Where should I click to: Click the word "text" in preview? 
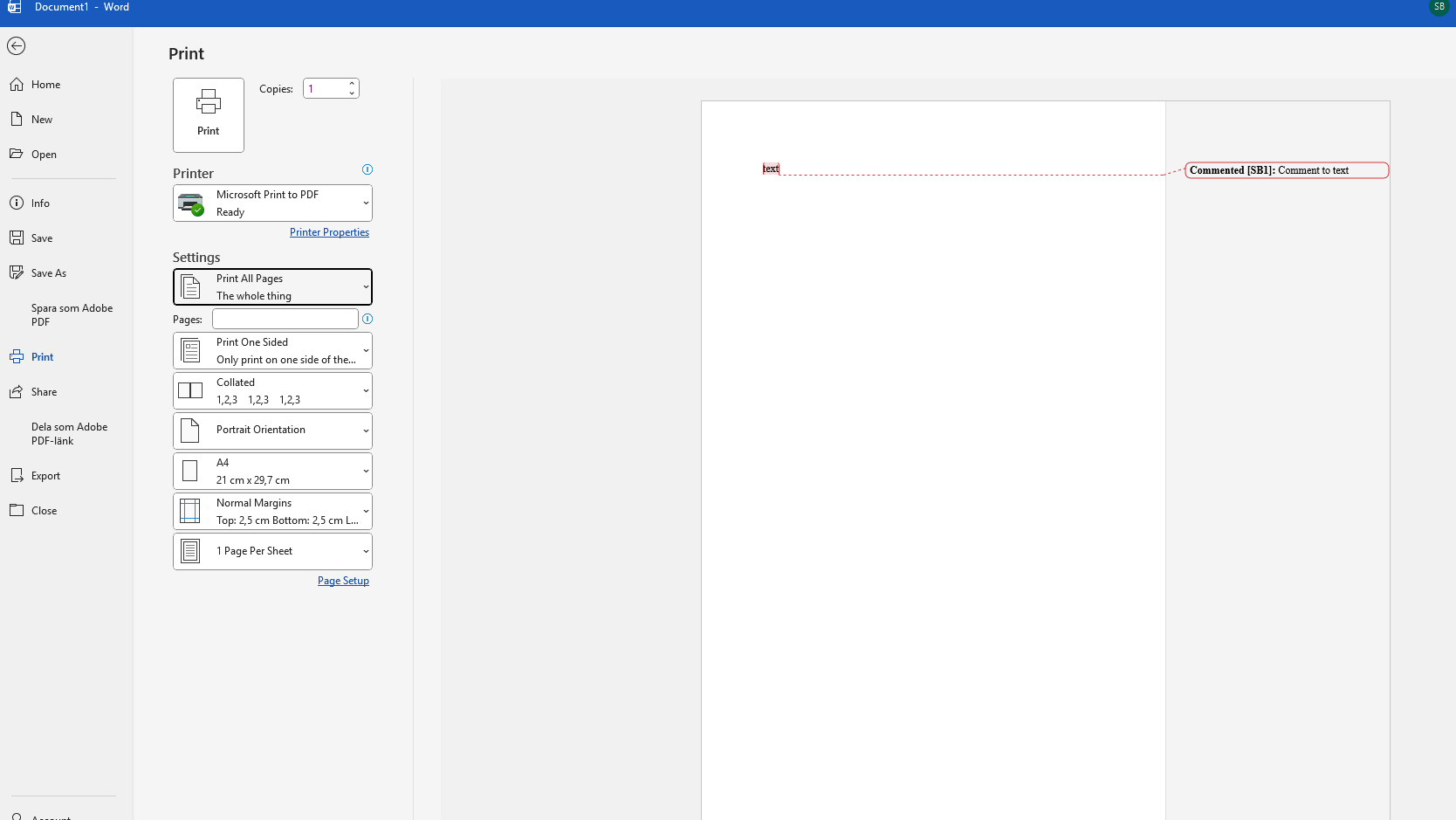[x=771, y=169]
